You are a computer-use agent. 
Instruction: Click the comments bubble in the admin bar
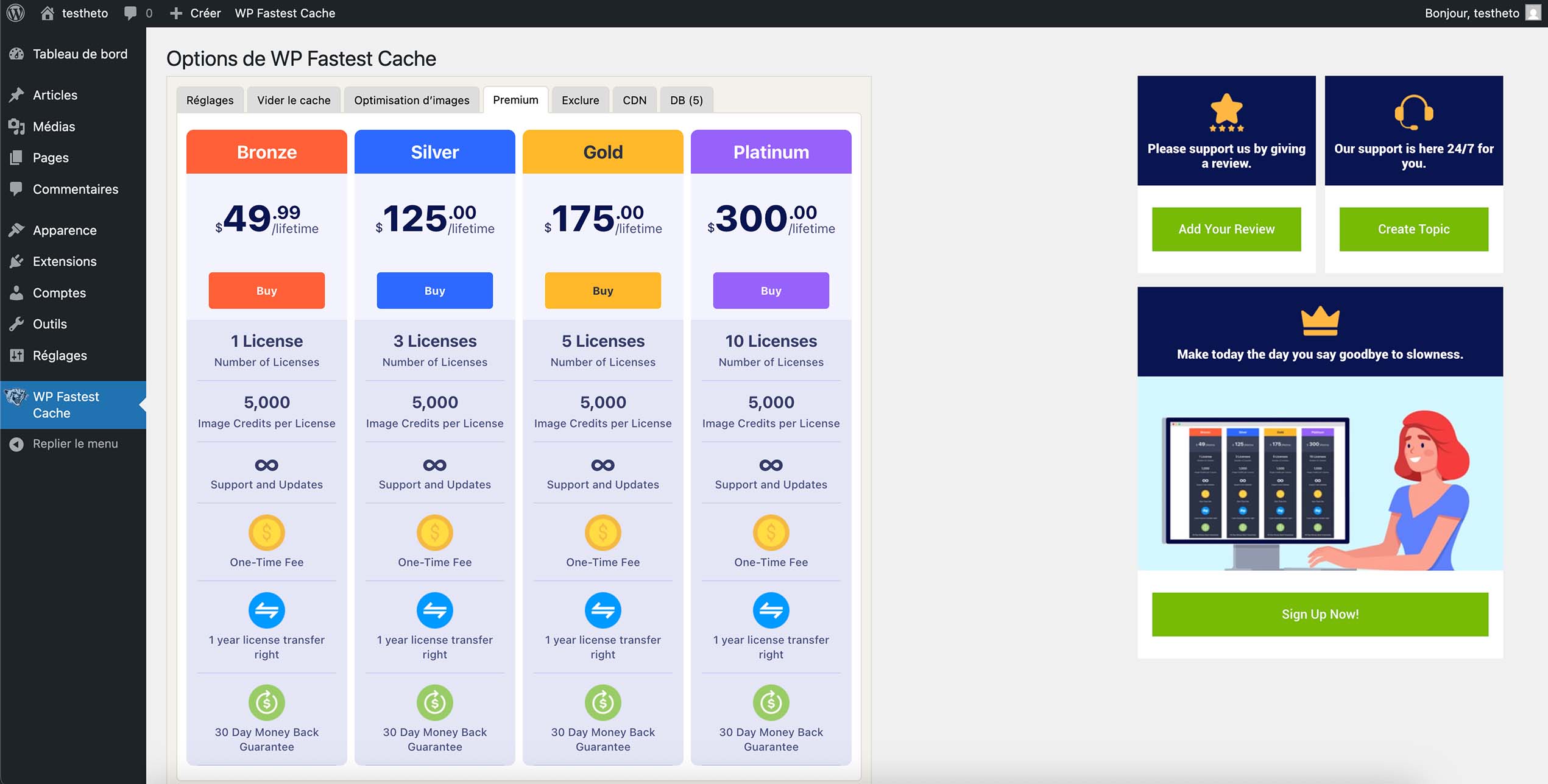click(131, 12)
